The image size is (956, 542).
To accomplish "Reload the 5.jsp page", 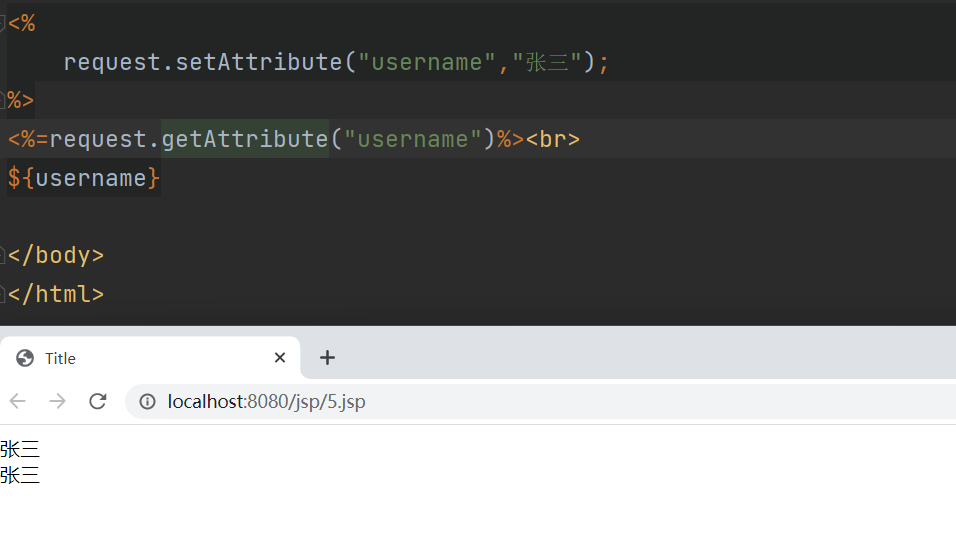I will 98,401.
